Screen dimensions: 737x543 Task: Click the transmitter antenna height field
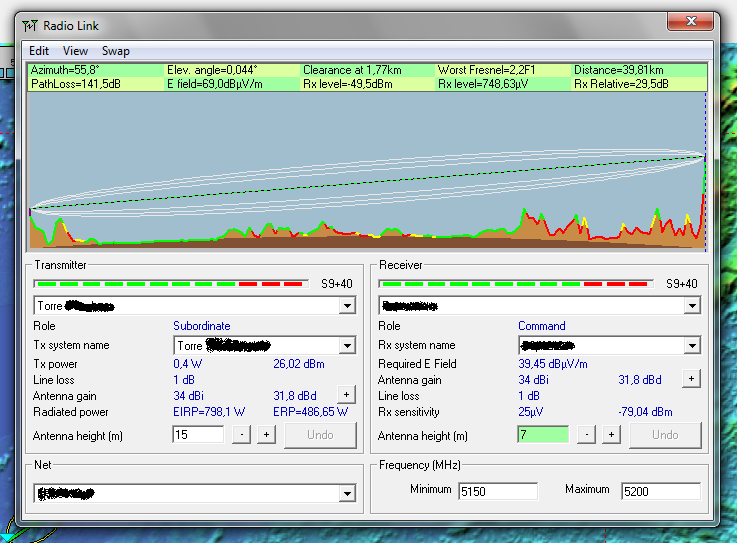197,435
